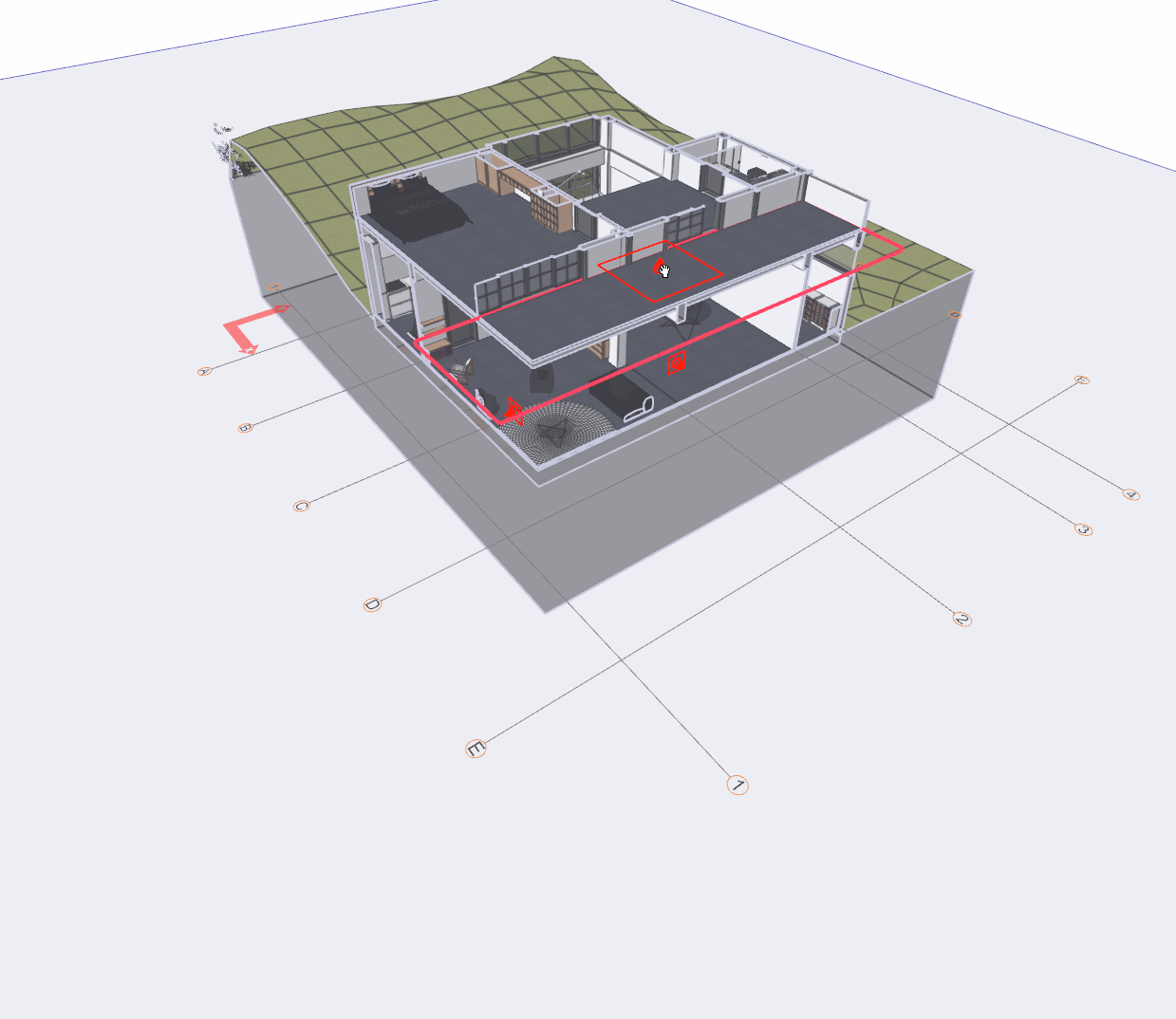This screenshot has height=1019, width=1176.
Task: Click the large grid bubble labeled D
Action: (372, 604)
